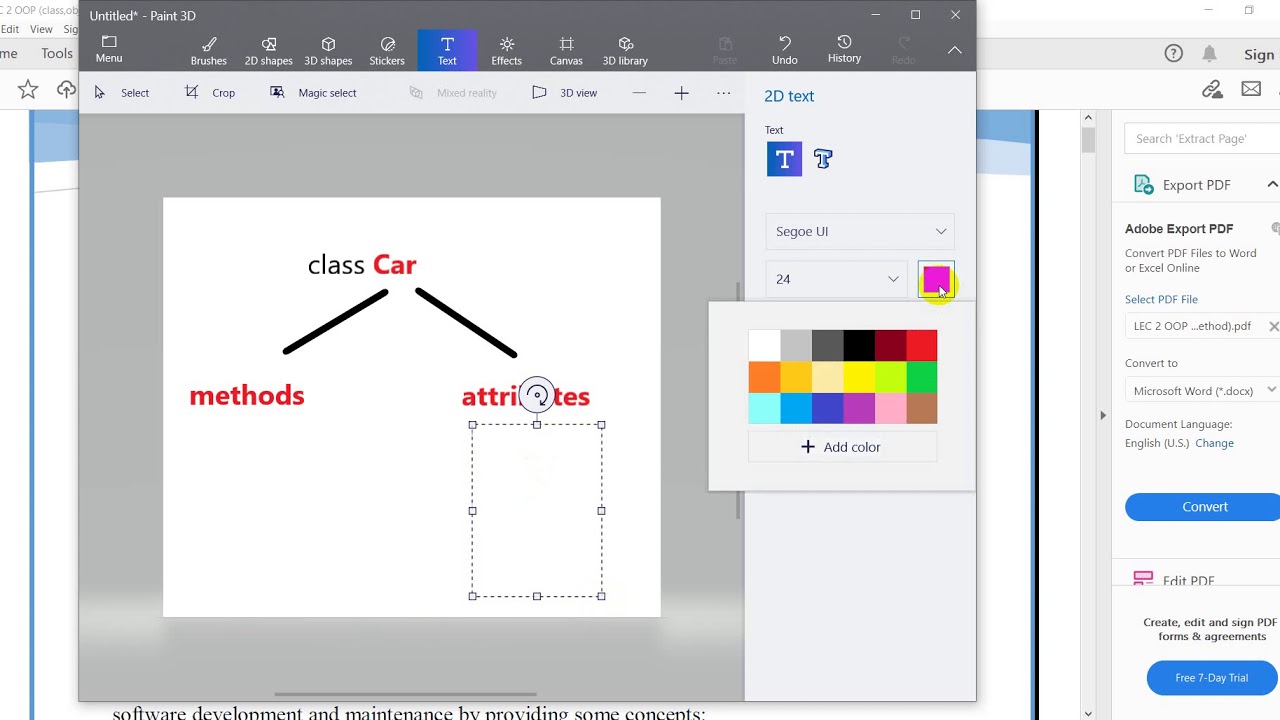Viewport: 1280px width, 720px height.
Task: Pick the pink color swatch
Action: pyautogui.click(x=891, y=408)
